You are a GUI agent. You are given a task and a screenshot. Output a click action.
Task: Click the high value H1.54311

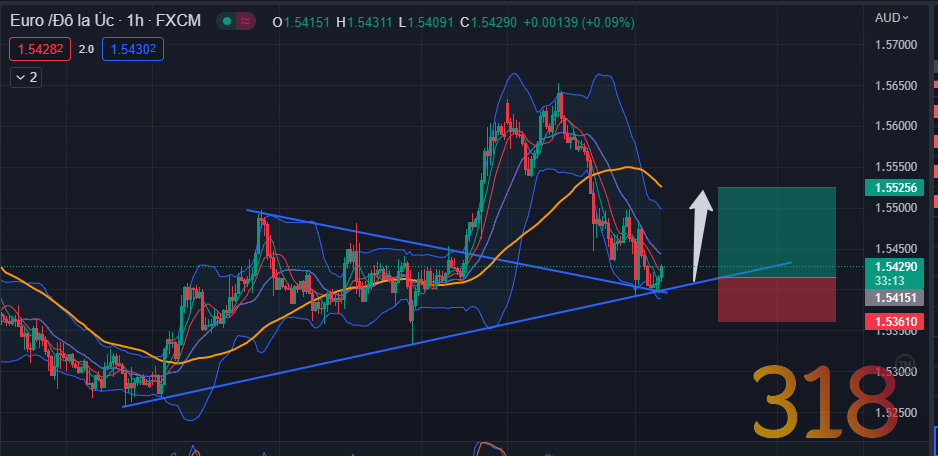[364, 22]
